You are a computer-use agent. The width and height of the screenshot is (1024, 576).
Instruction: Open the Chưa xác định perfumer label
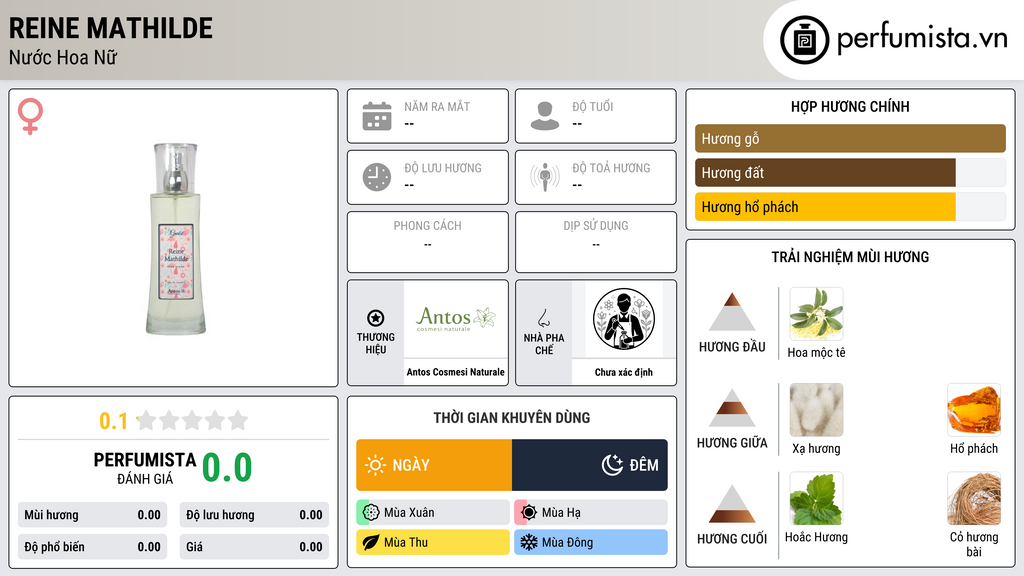pyautogui.click(x=624, y=372)
